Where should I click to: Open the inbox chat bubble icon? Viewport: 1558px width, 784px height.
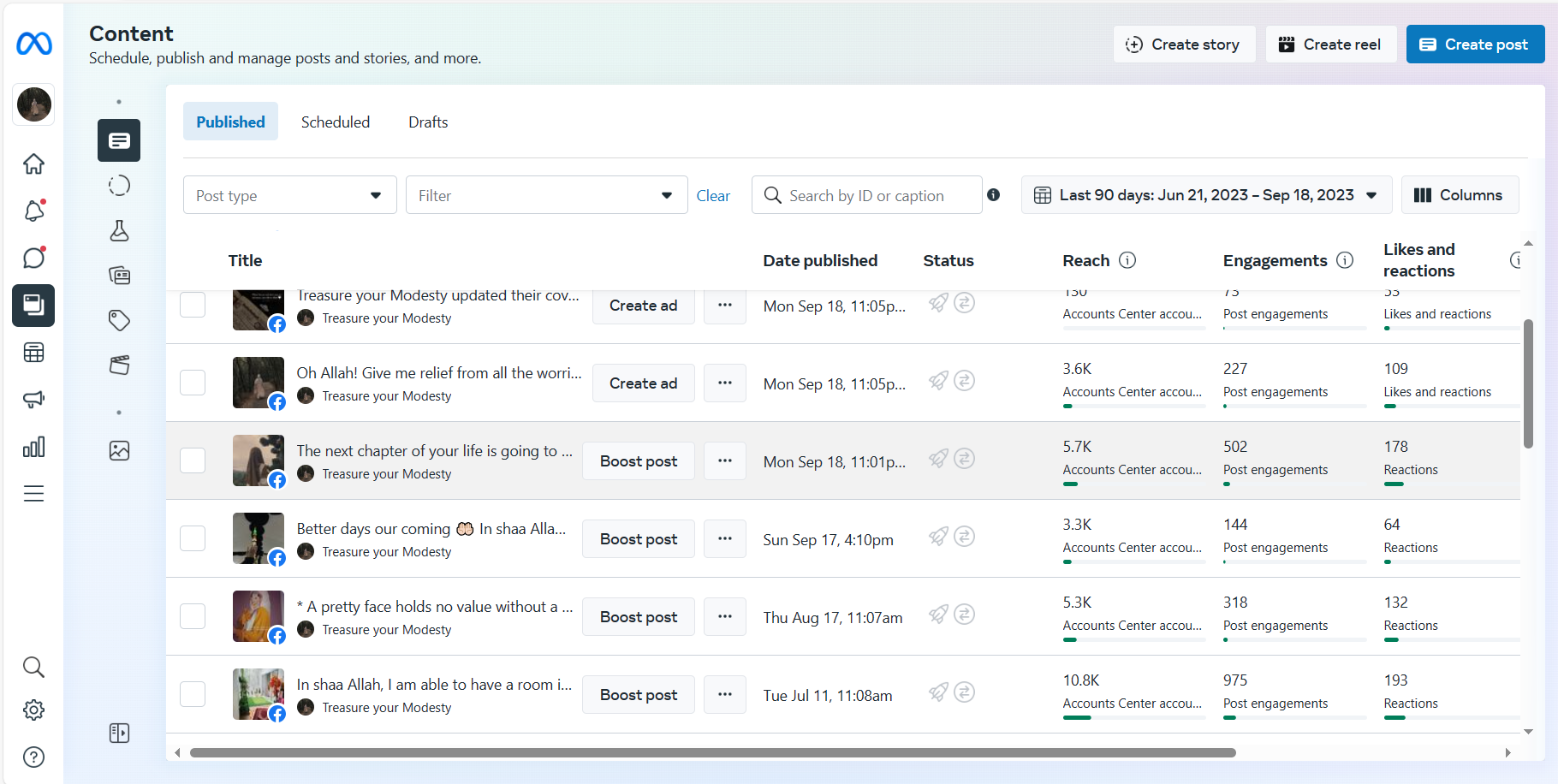33,258
